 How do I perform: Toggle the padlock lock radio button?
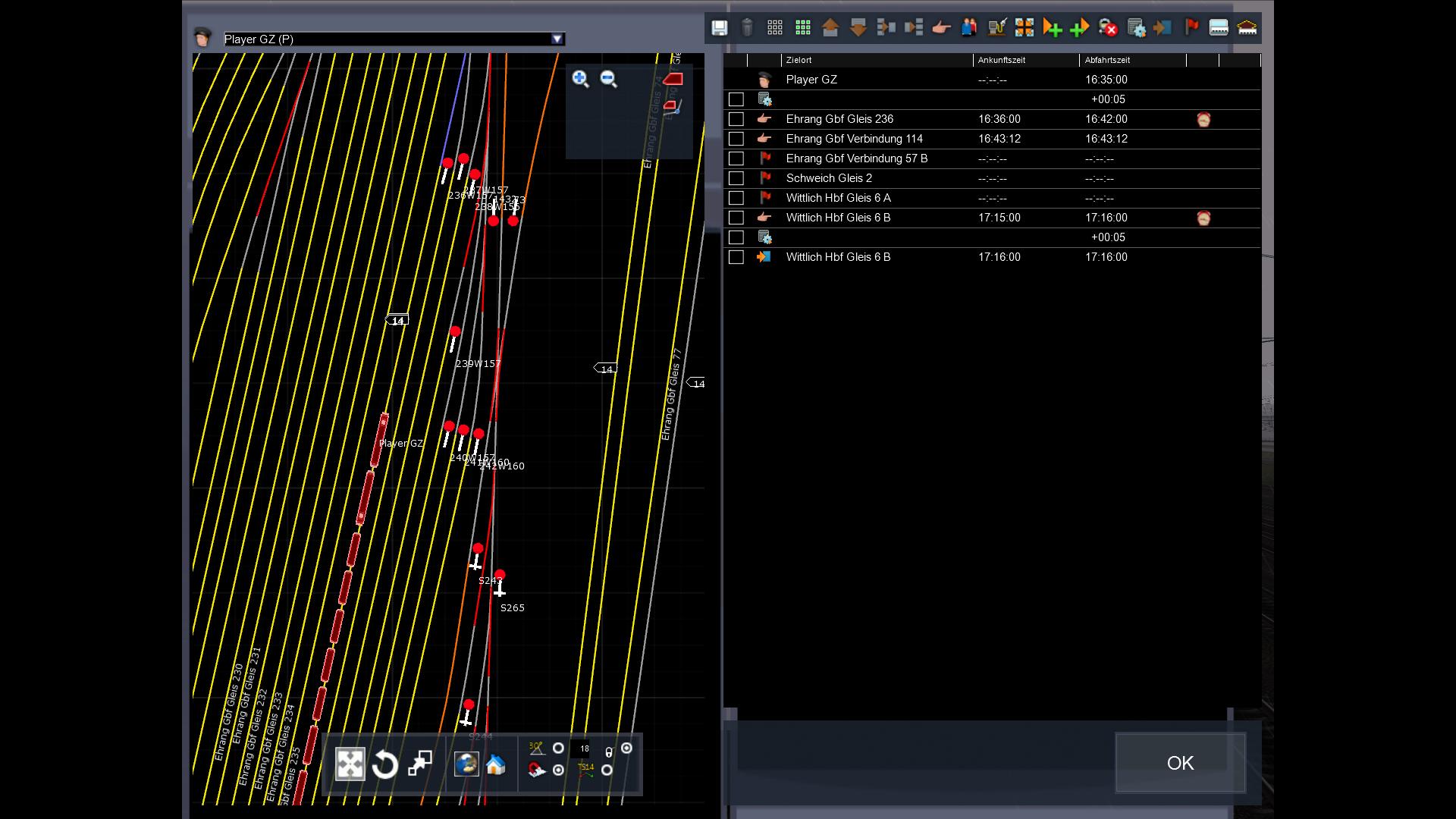coord(626,748)
